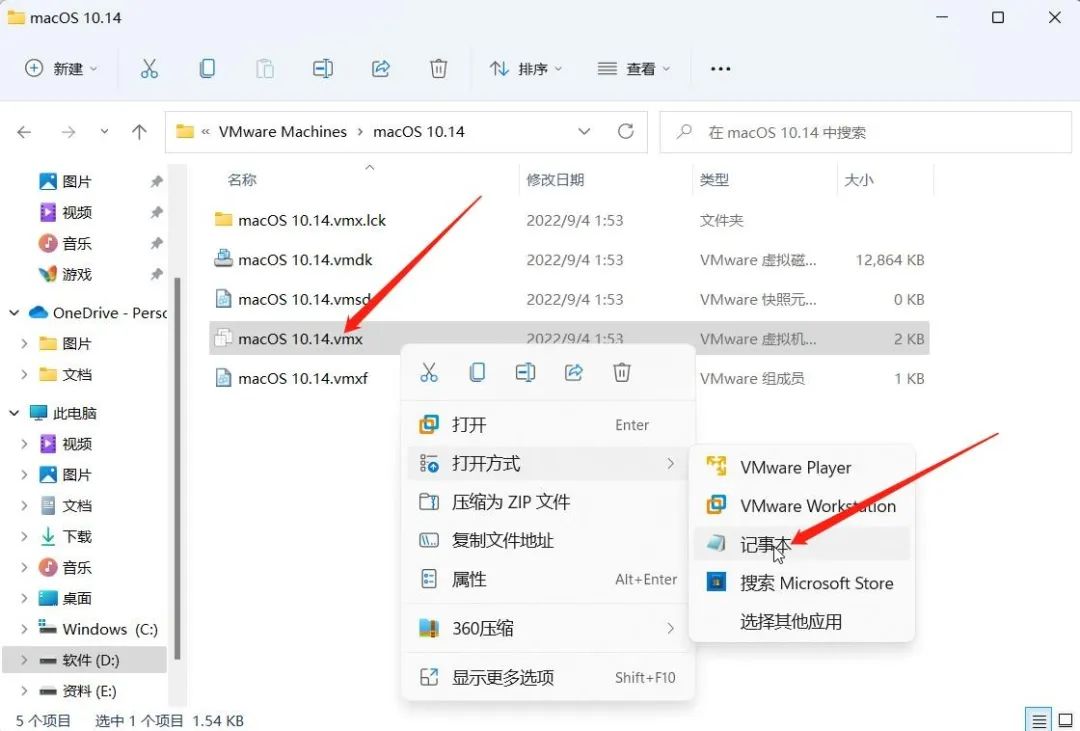Open with 记事本 (Notepad)
The width and height of the screenshot is (1080, 731).
point(802,544)
